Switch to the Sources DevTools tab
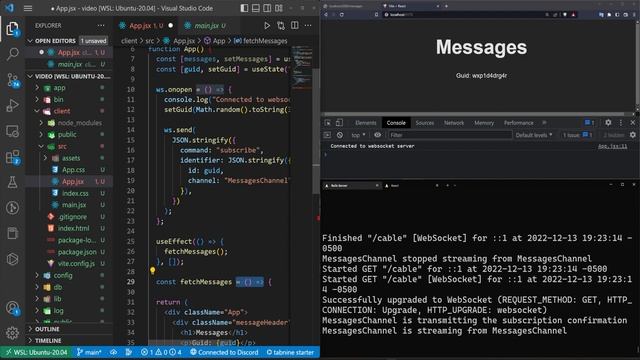 coord(424,122)
